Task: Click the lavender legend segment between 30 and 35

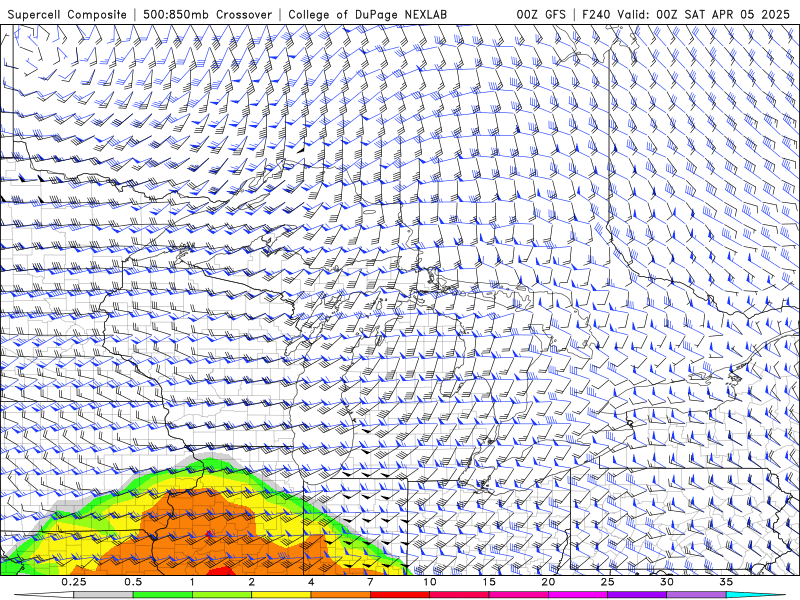Action: pos(696,595)
